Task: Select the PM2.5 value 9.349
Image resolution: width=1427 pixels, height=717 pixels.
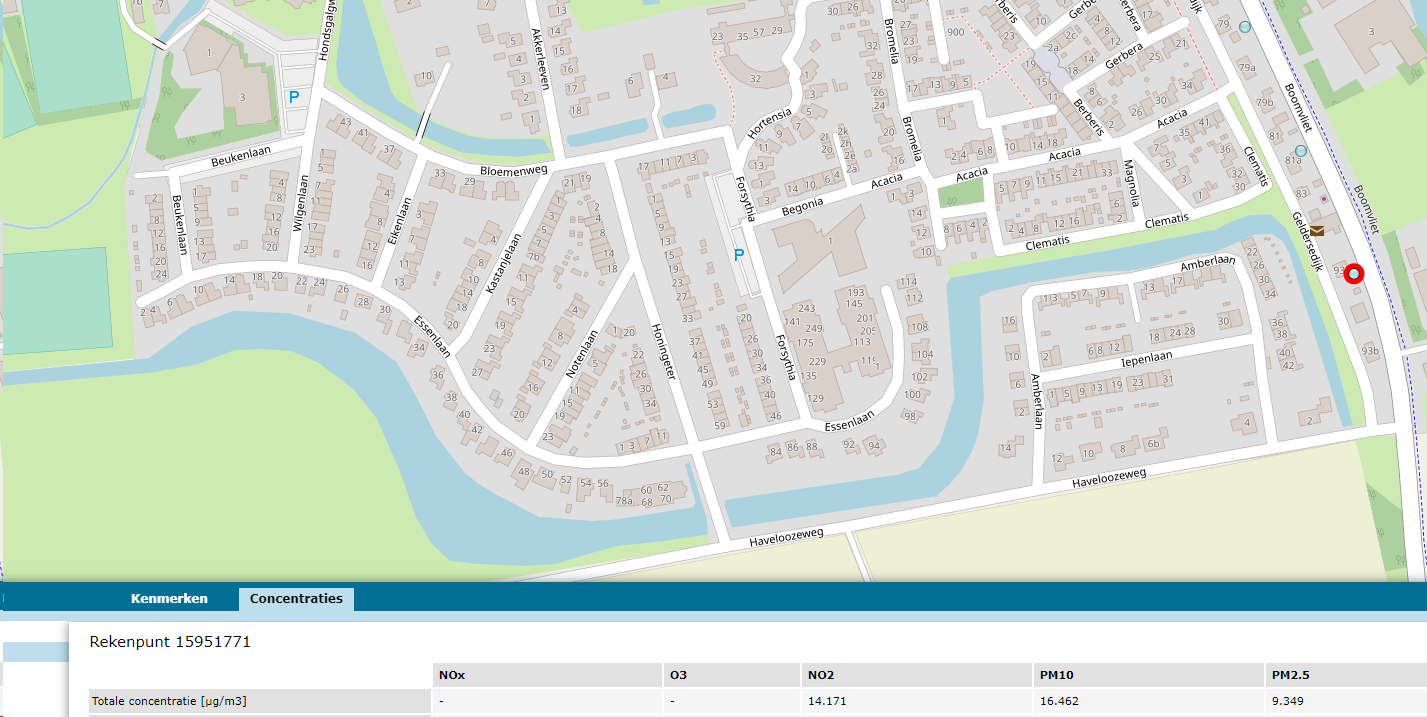Action: click(1288, 701)
